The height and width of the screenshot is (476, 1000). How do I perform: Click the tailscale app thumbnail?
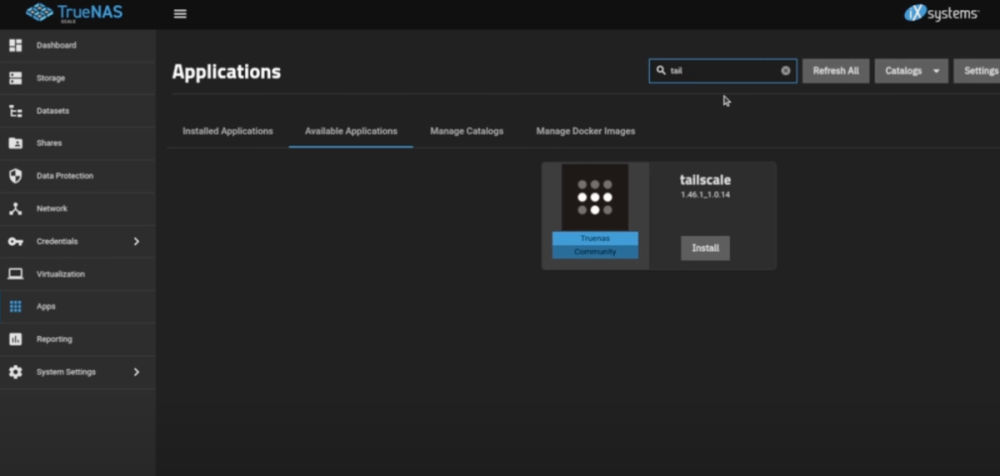coord(595,198)
